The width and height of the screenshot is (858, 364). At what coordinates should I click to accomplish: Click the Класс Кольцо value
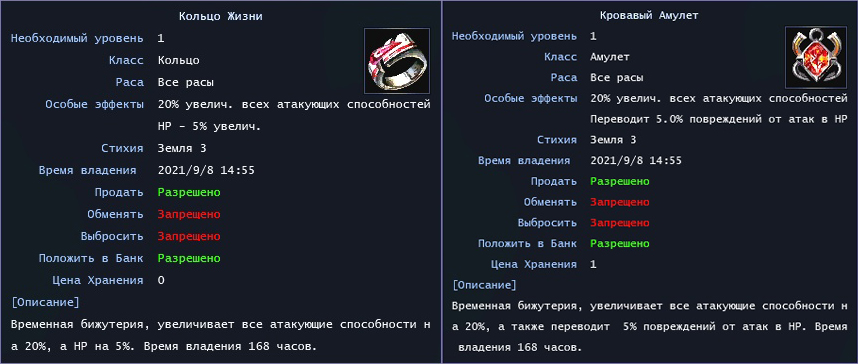tap(178, 60)
